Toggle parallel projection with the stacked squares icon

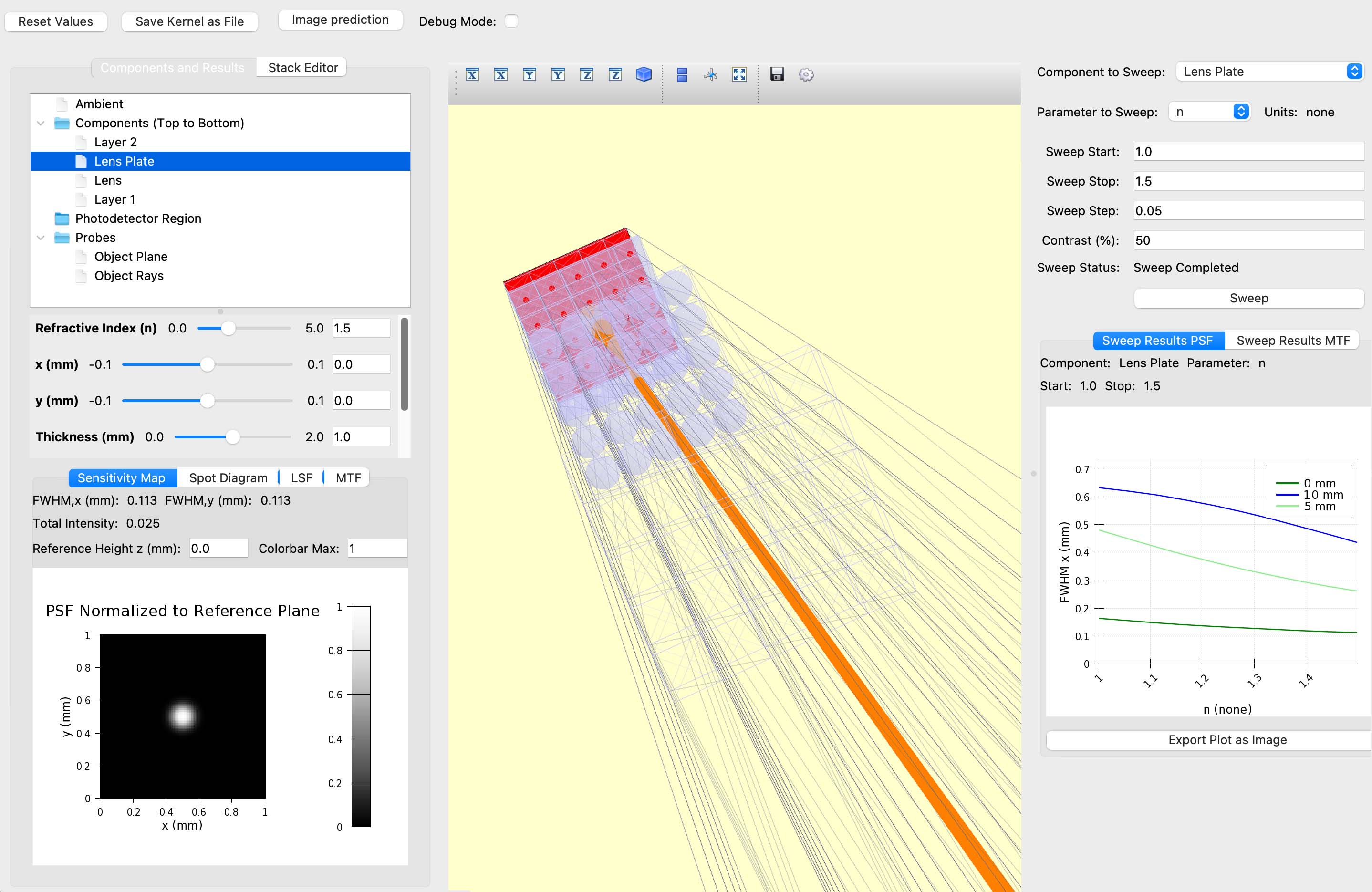pyautogui.click(x=682, y=74)
